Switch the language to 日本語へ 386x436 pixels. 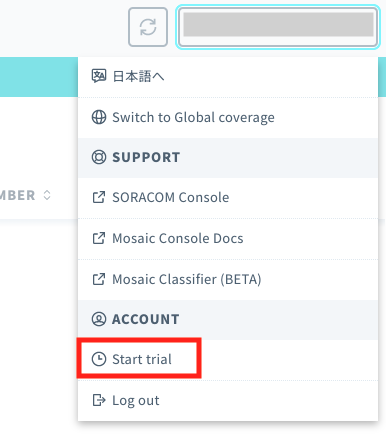[x=228, y=77]
